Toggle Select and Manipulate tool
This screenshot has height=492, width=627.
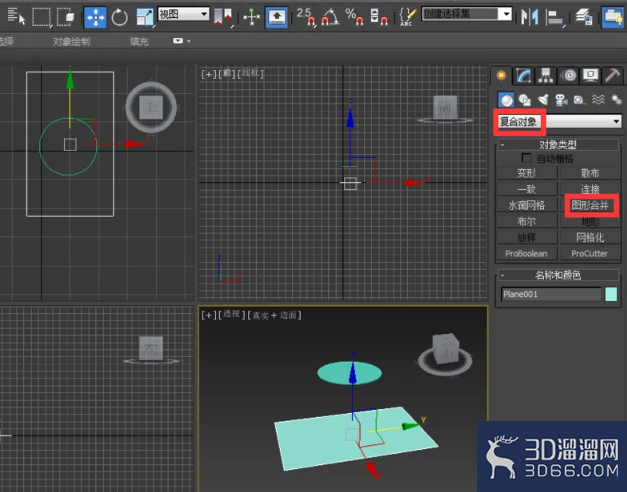(x=252, y=17)
